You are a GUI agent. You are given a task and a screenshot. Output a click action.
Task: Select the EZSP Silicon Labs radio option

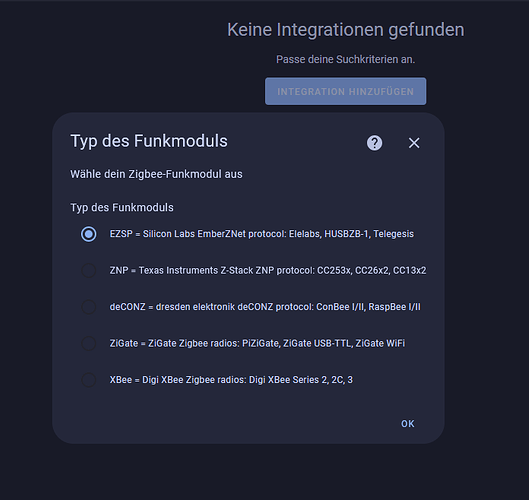(89, 234)
